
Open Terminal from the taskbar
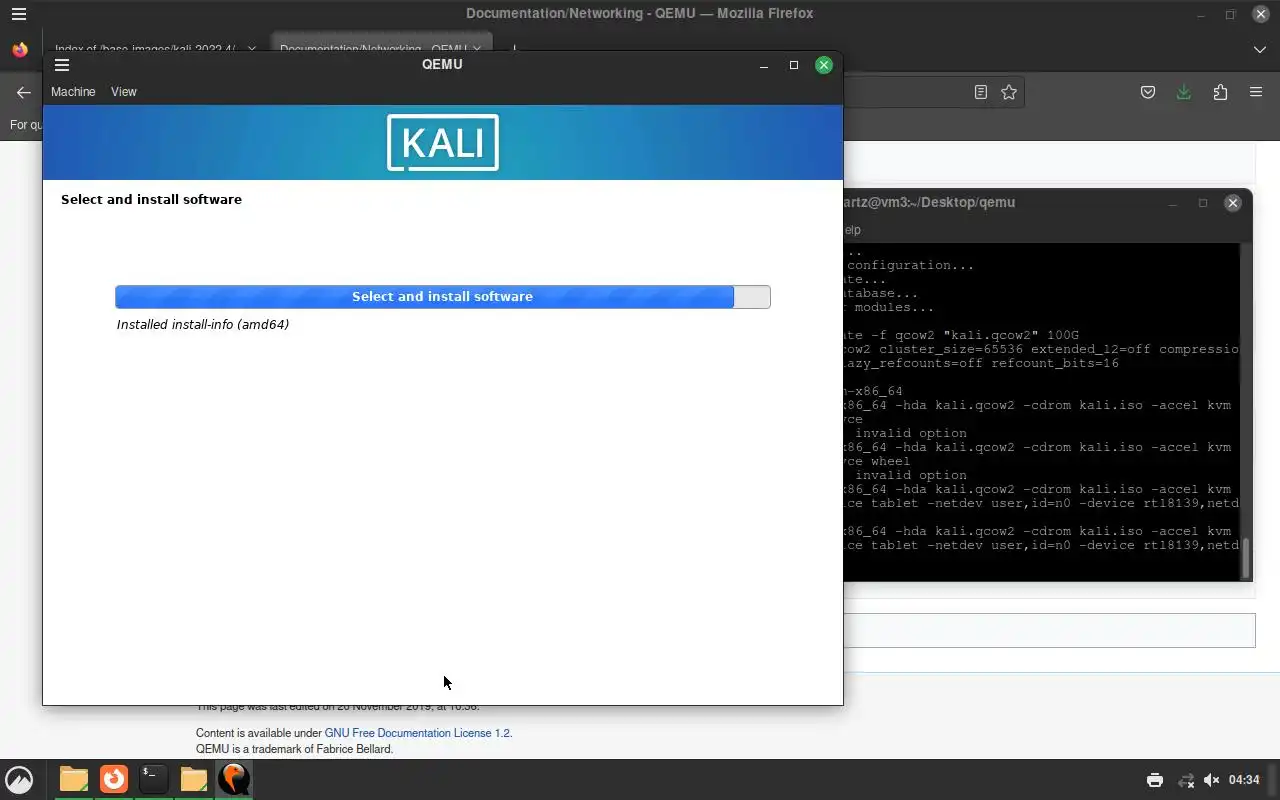click(x=153, y=779)
